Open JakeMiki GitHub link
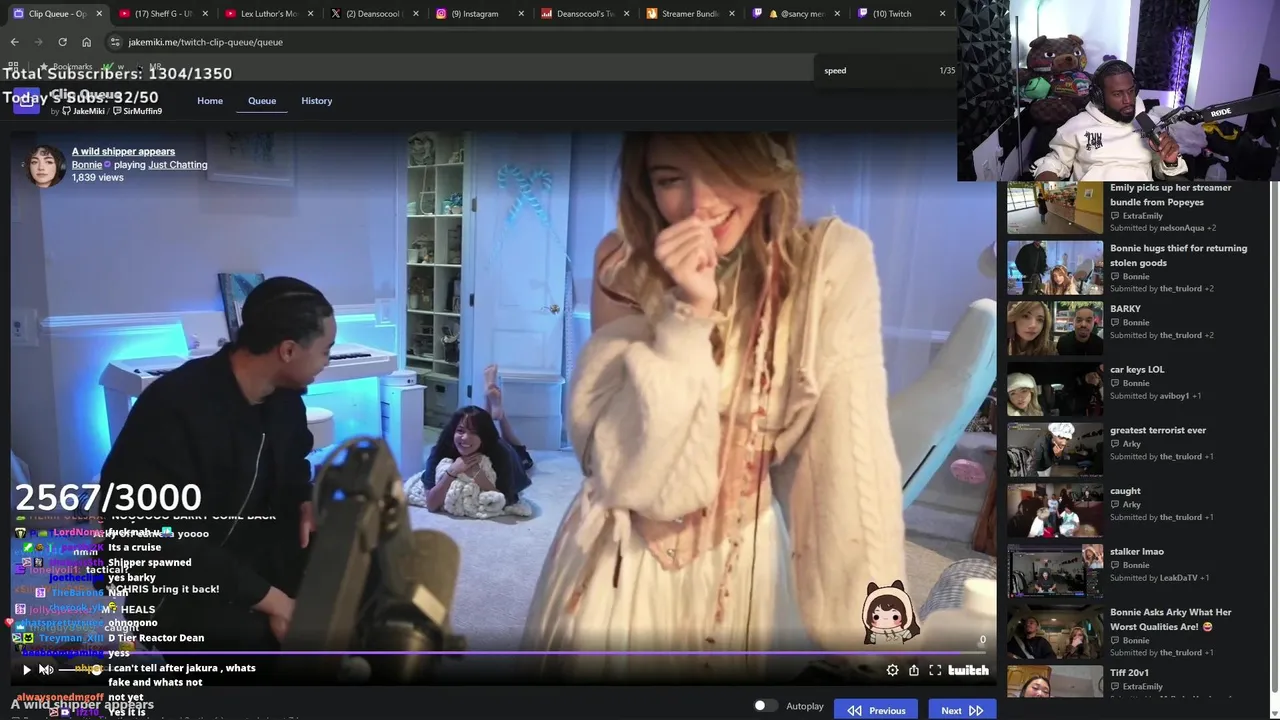The image size is (1280, 720). click(84, 111)
